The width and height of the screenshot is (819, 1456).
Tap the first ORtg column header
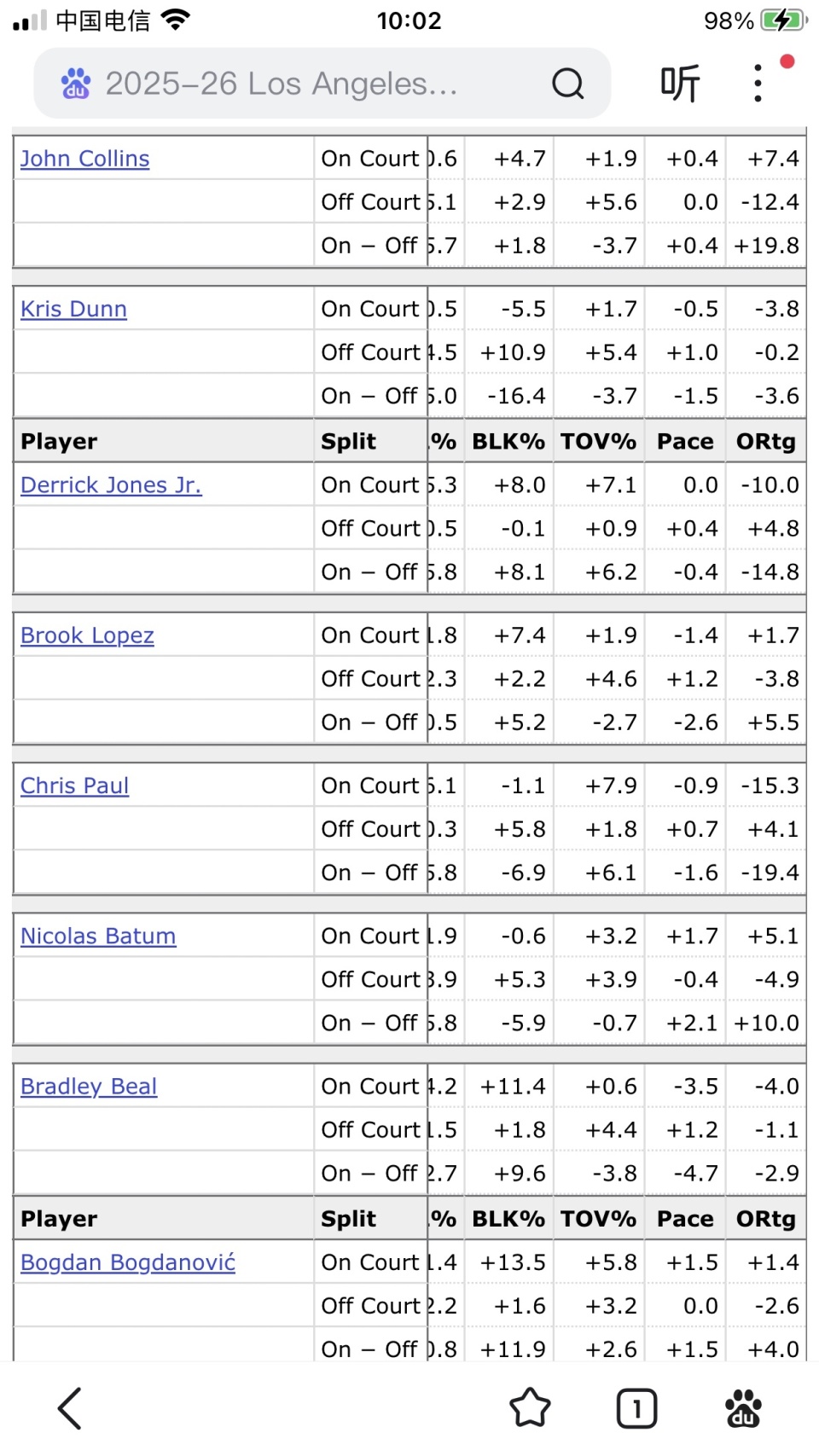tap(766, 441)
